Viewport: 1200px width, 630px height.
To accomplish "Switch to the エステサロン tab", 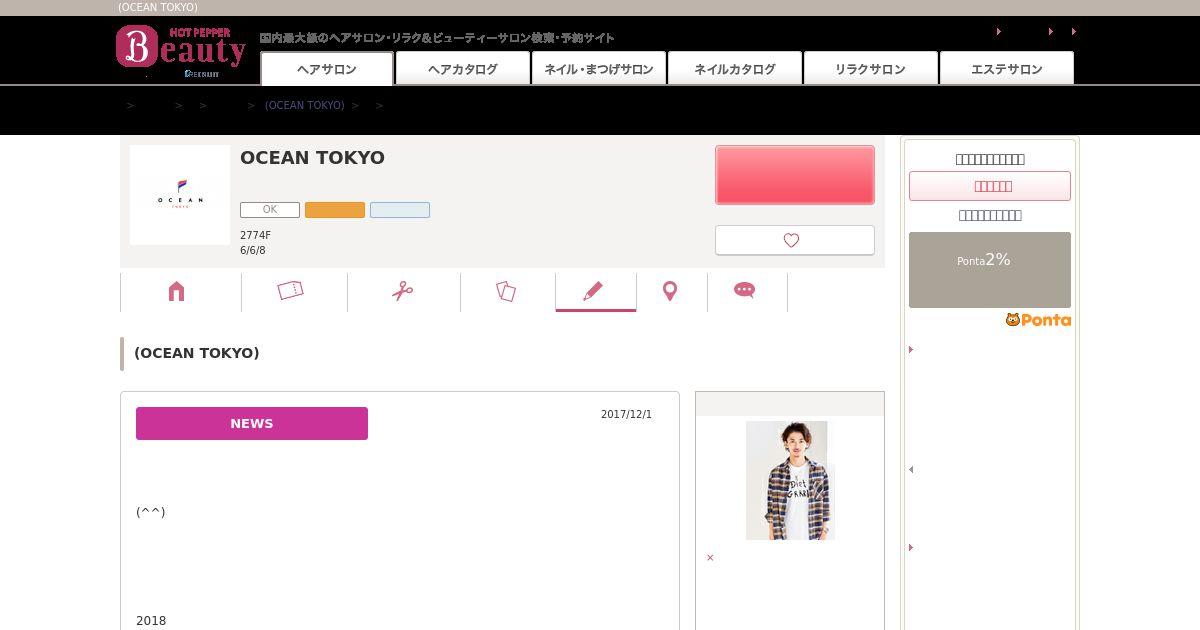I will tap(1007, 69).
